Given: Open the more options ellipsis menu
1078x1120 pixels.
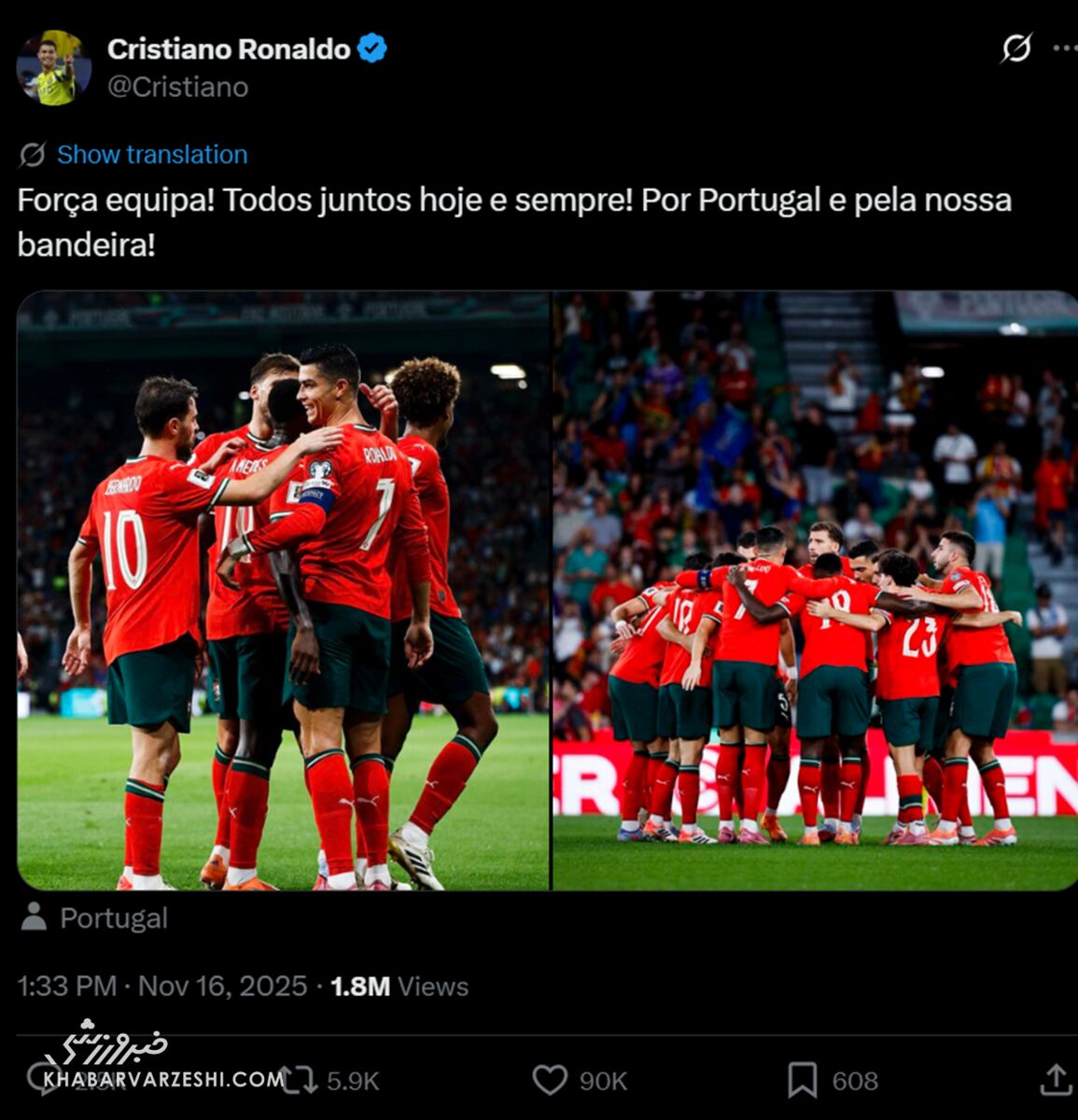Looking at the screenshot, I should 1065,49.
